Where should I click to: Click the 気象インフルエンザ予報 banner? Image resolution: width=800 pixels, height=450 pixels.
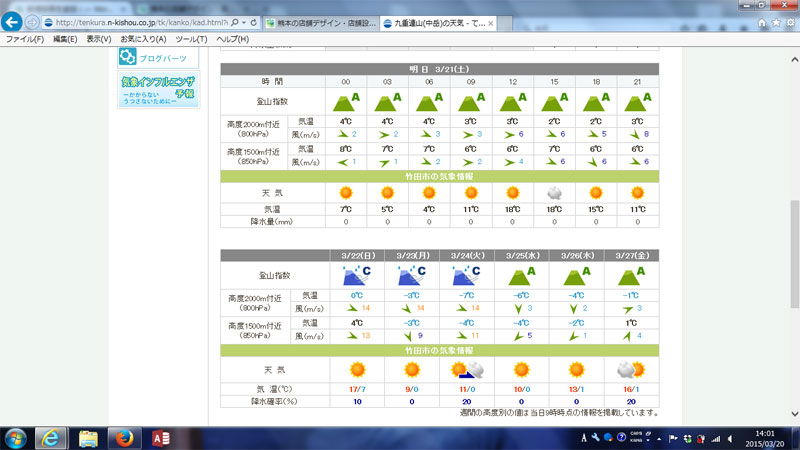tap(159, 90)
